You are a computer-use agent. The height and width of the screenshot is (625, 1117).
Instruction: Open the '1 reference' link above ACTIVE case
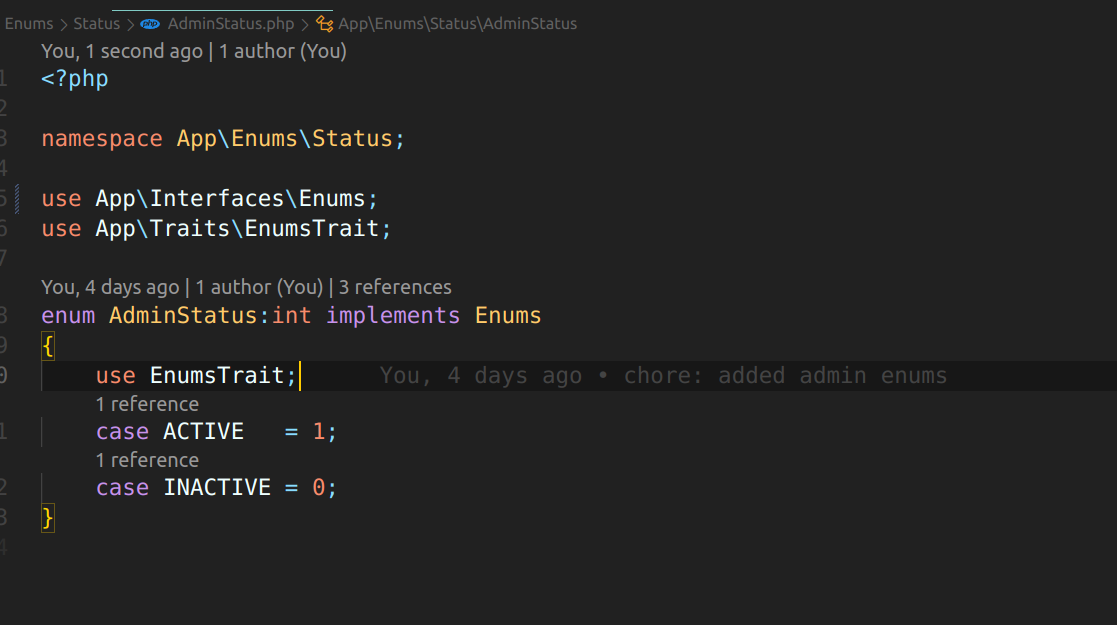pyautogui.click(x=147, y=404)
